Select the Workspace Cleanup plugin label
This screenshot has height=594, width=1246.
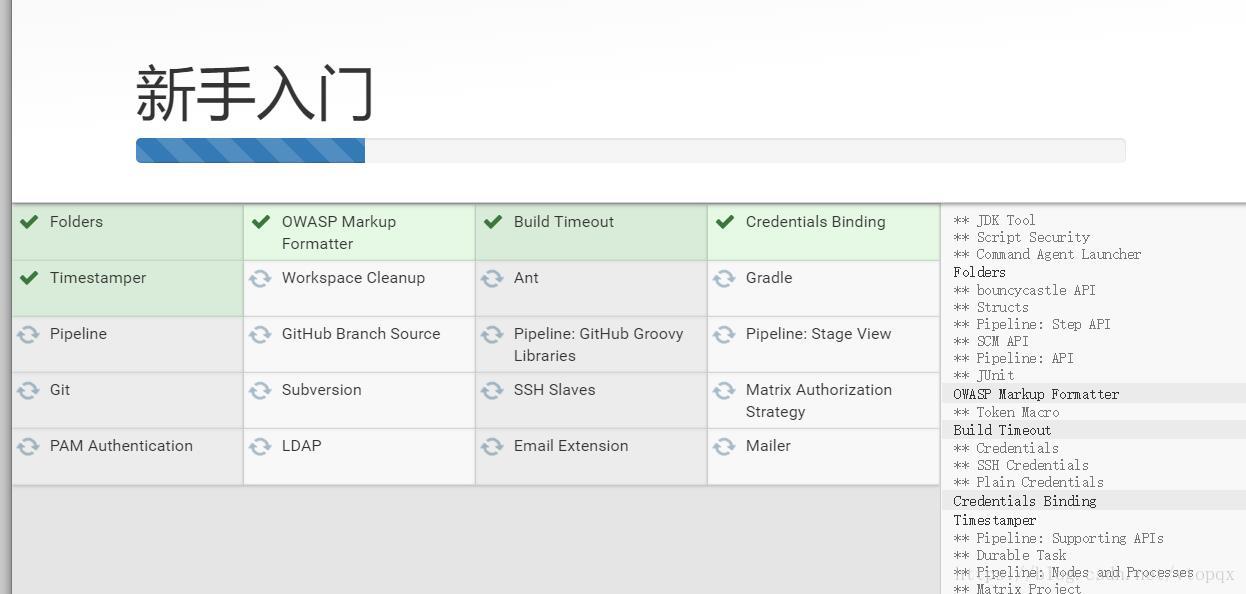pyautogui.click(x=353, y=278)
